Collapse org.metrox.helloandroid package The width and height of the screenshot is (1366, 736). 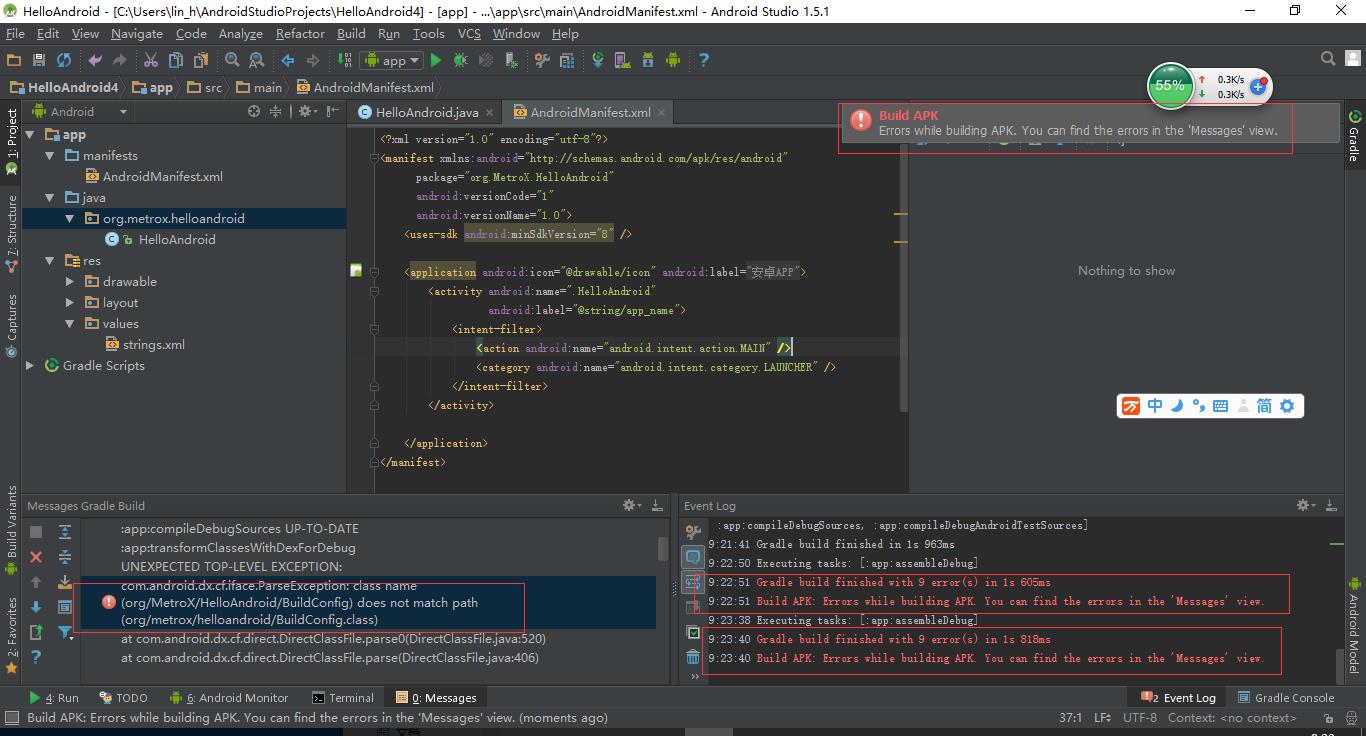[x=70, y=218]
